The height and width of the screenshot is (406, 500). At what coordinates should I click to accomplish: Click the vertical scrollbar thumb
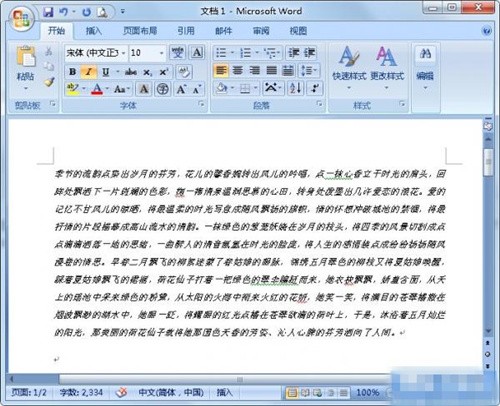tap(488, 162)
